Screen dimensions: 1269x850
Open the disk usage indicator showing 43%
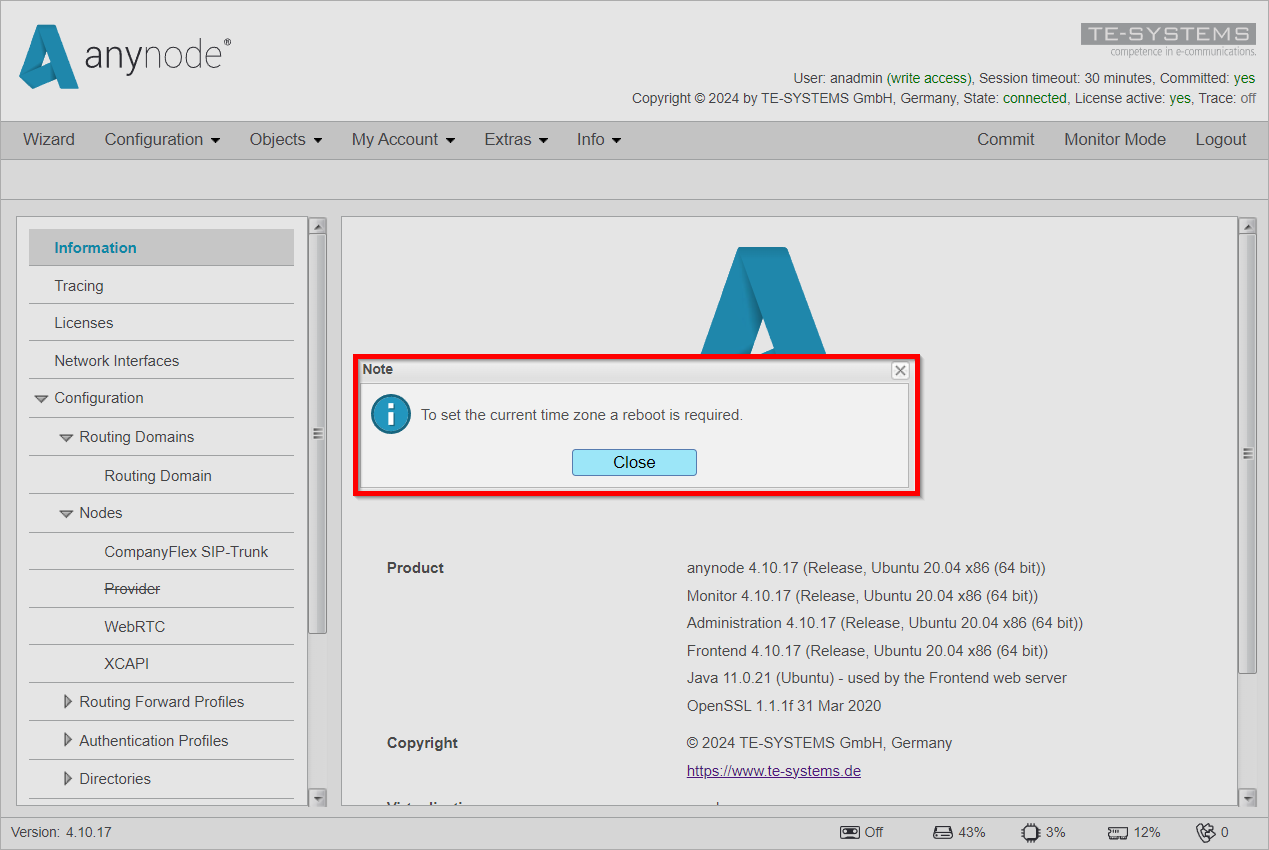pos(941,831)
